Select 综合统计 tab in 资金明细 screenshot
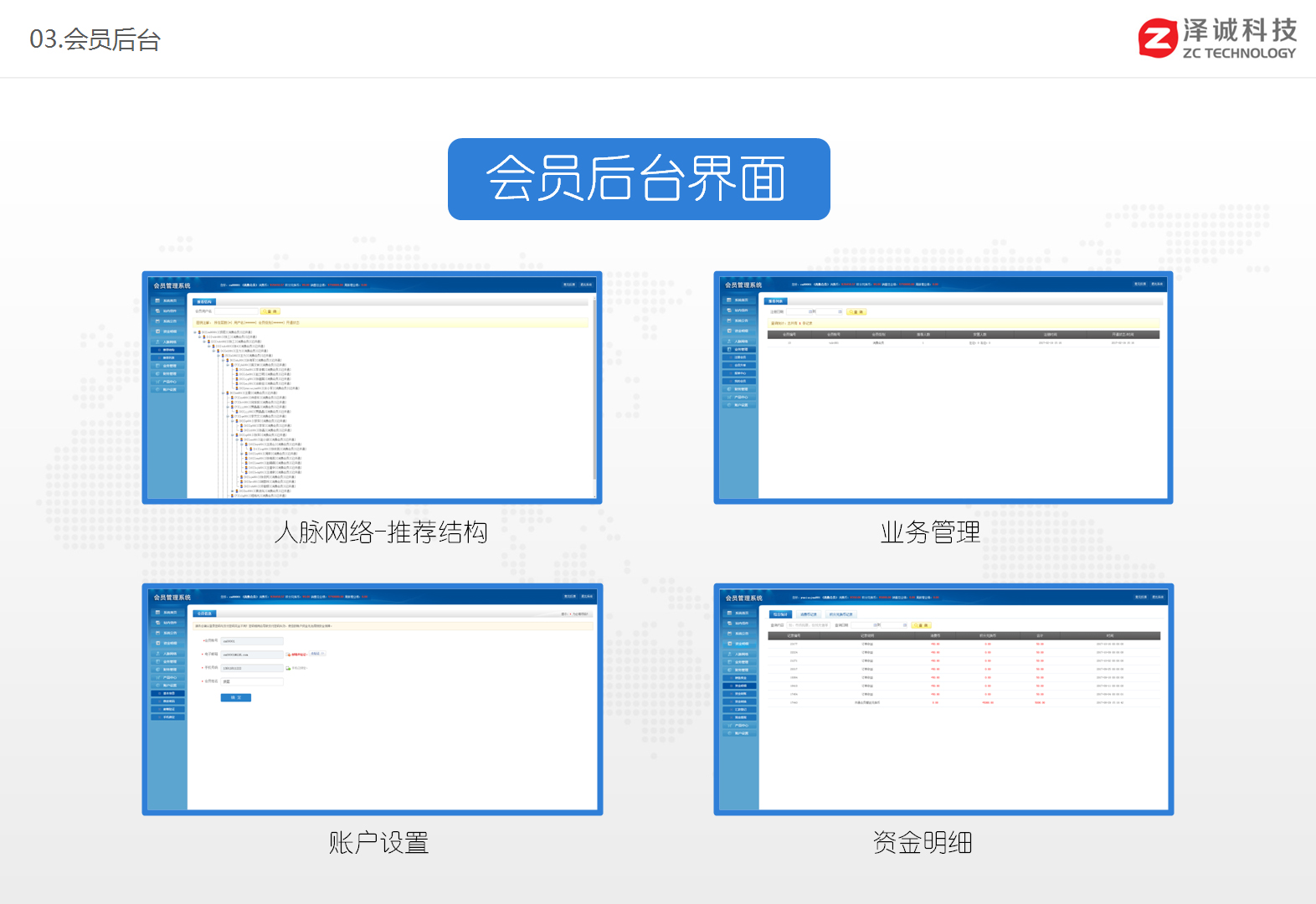 tap(779, 614)
